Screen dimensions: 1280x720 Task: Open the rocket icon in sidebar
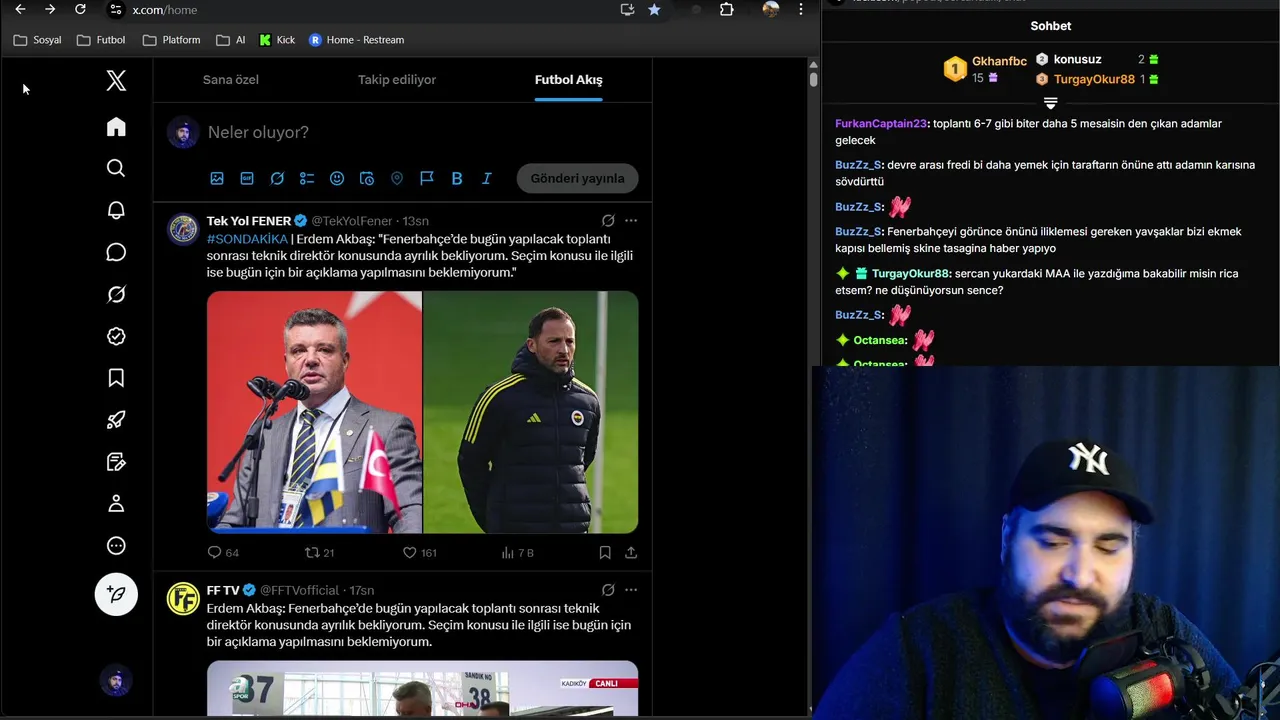pyautogui.click(x=116, y=420)
